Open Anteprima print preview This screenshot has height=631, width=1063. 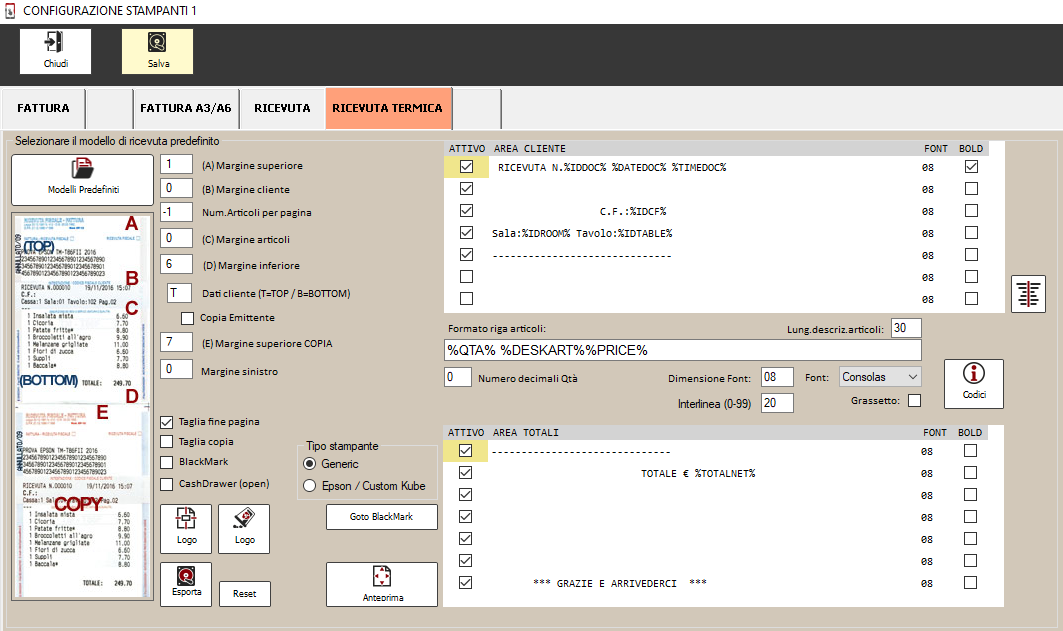[381, 584]
